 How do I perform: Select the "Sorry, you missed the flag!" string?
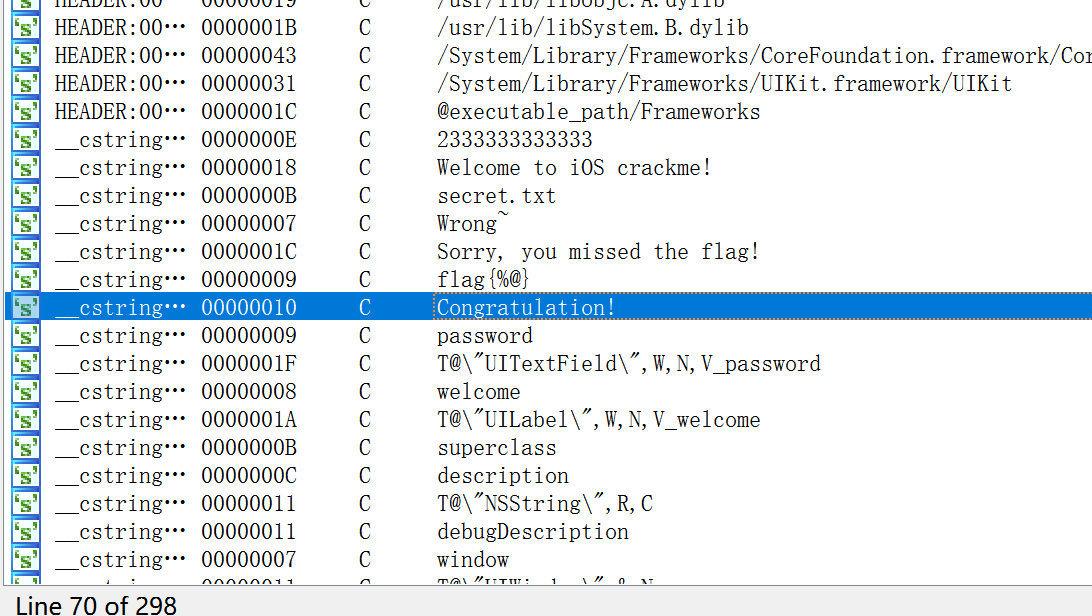(598, 252)
